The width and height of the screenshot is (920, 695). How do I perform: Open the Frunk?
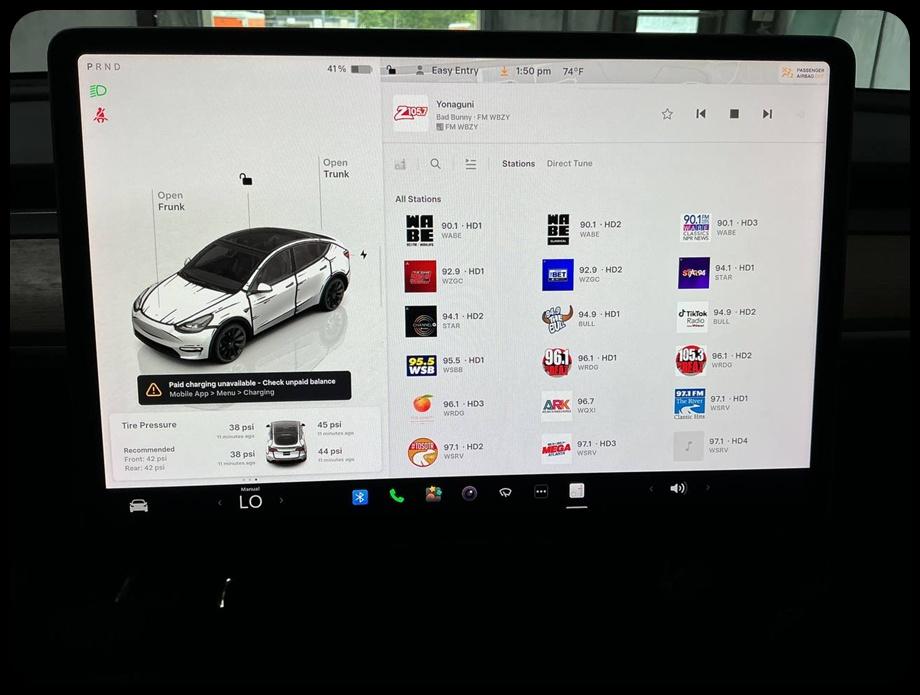click(171, 201)
